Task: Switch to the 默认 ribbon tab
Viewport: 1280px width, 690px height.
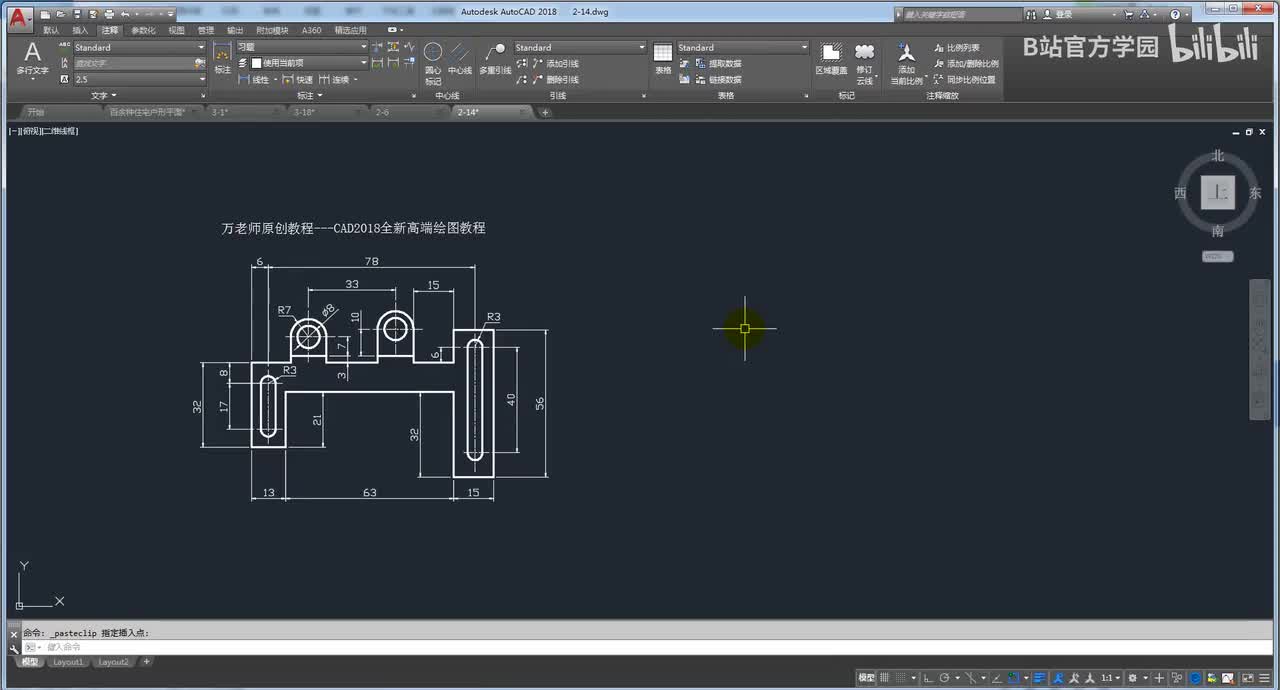Action: (x=51, y=30)
